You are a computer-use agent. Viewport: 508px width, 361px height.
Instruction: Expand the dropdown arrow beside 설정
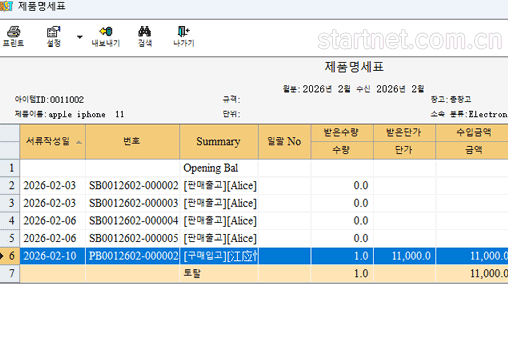pos(80,37)
